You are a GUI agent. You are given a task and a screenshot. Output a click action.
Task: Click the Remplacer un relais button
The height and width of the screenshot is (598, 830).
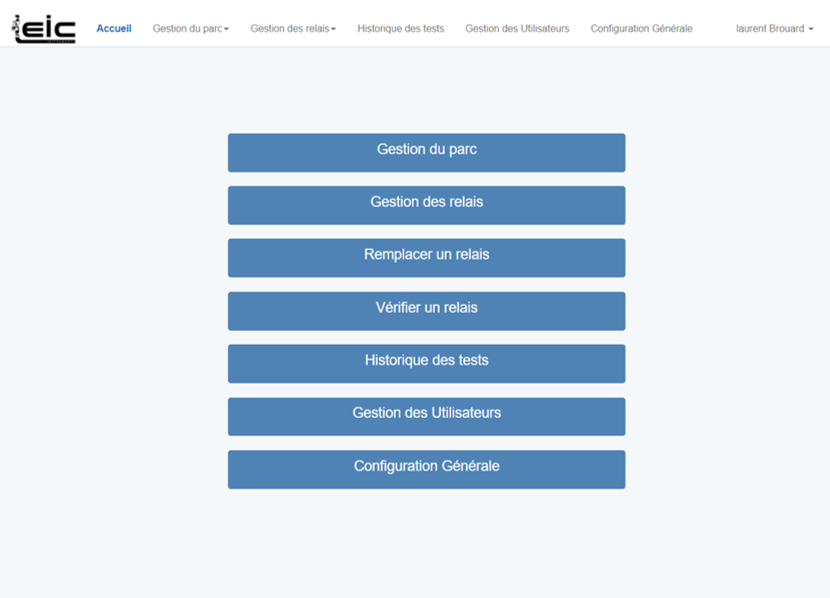[426, 258]
